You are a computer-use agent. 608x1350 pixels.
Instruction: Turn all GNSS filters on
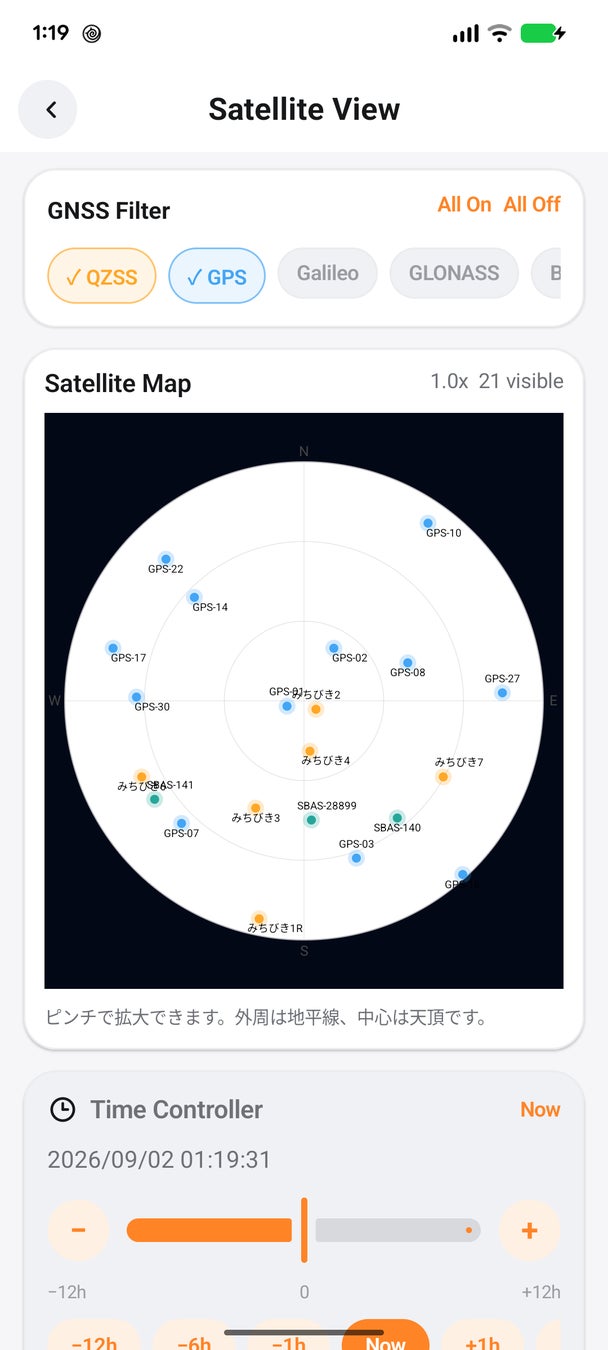pos(464,204)
